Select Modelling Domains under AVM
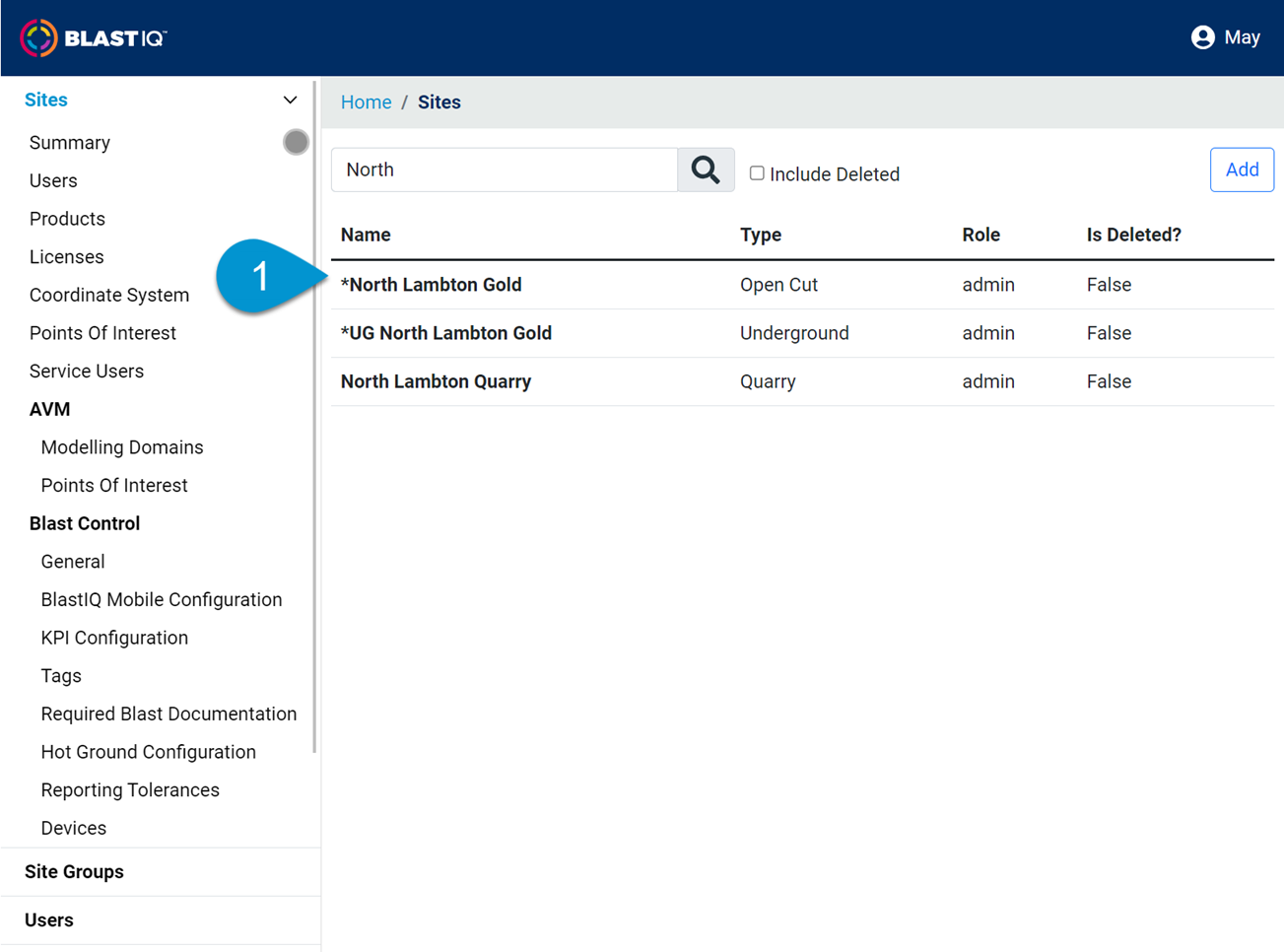 pyautogui.click(x=122, y=447)
